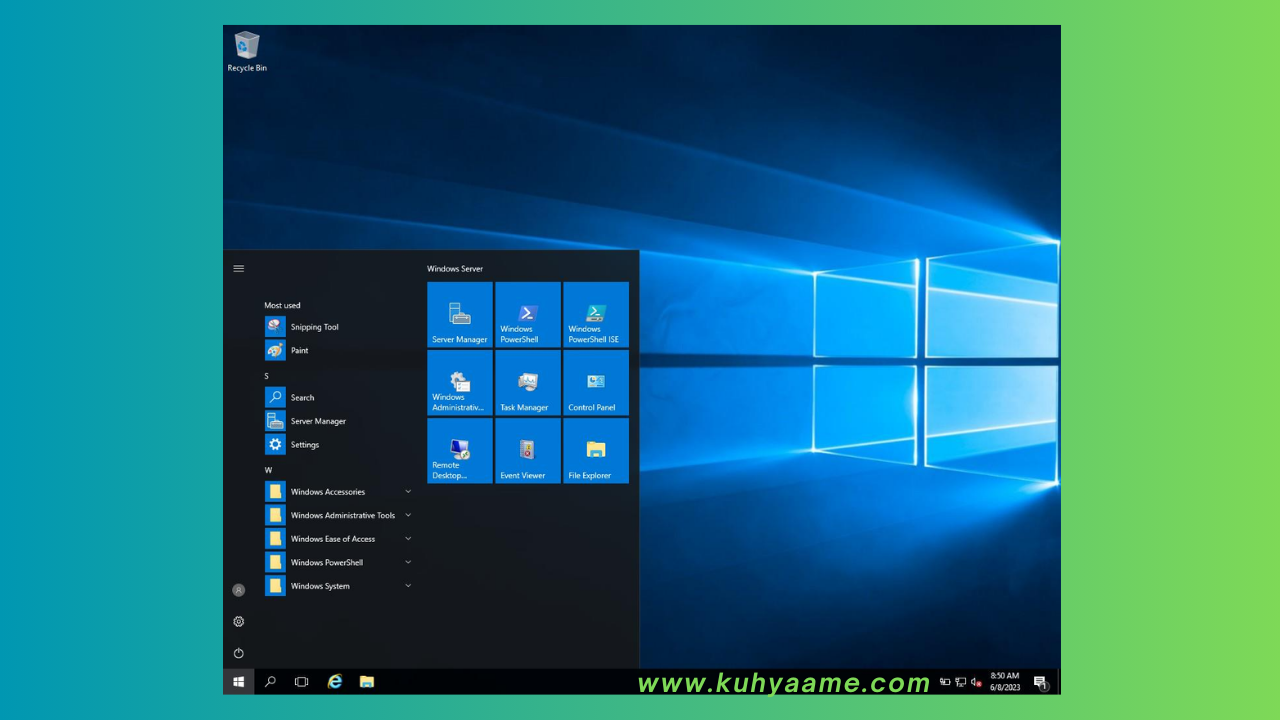
Task: Open the user account icon in Start
Action: click(x=239, y=590)
